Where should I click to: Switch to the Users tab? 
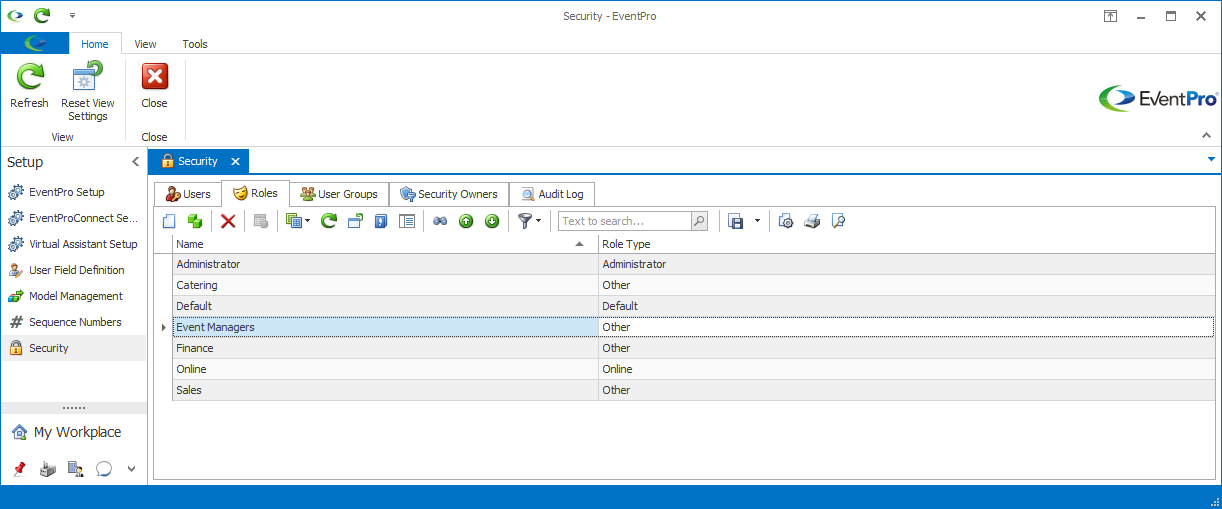(187, 194)
